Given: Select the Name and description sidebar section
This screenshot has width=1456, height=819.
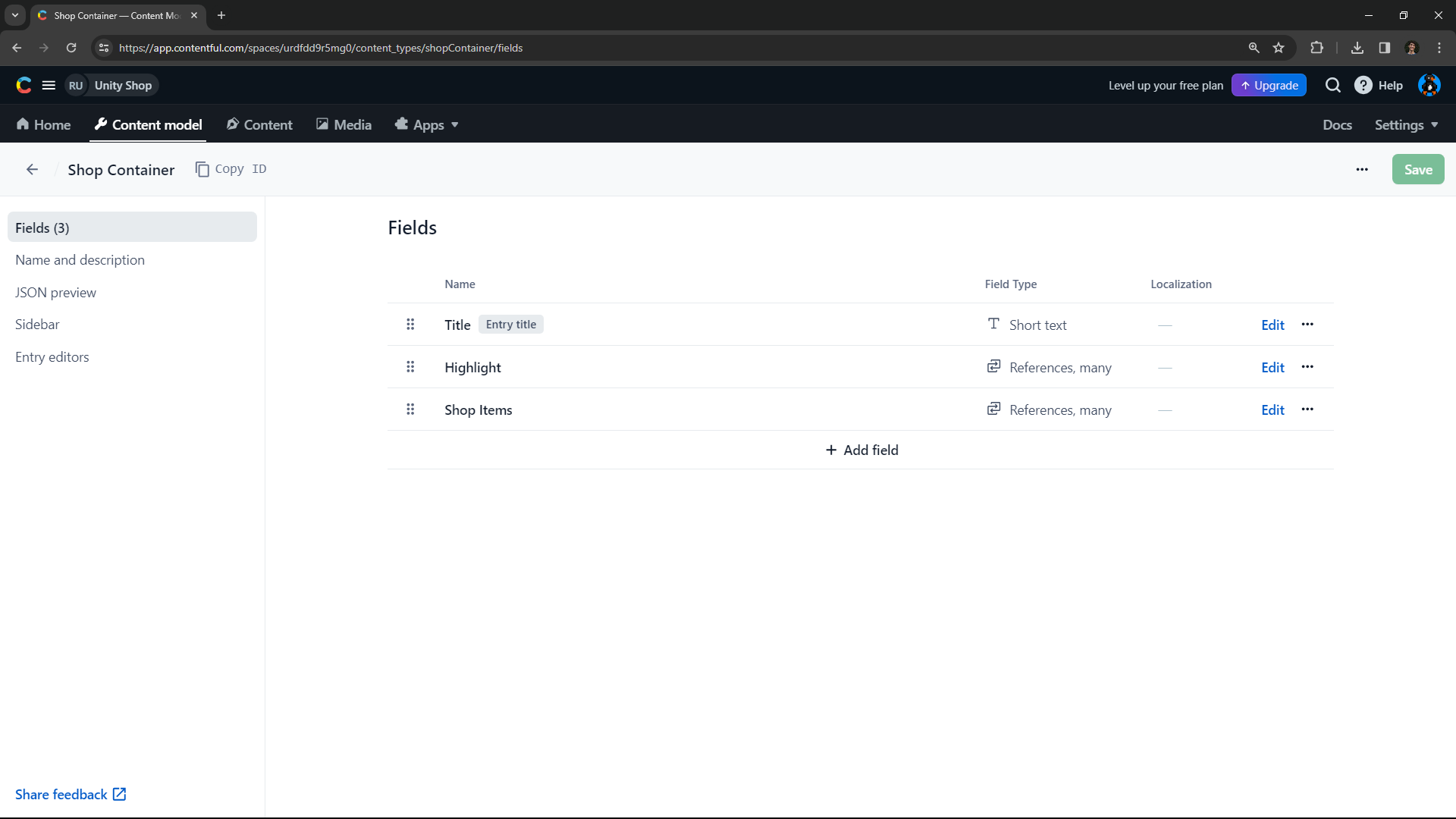Looking at the screenshot, I should coord(80,259).
